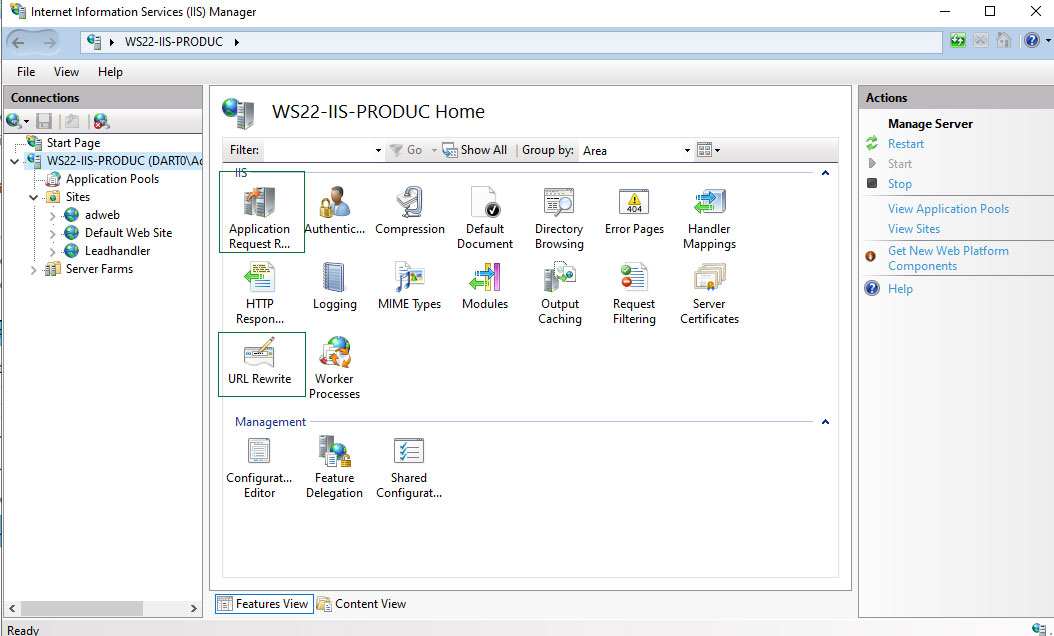This screenshot has height=636, width=1054.
Task: Open Shared Configuration
Action: click(x=409, y=467)
